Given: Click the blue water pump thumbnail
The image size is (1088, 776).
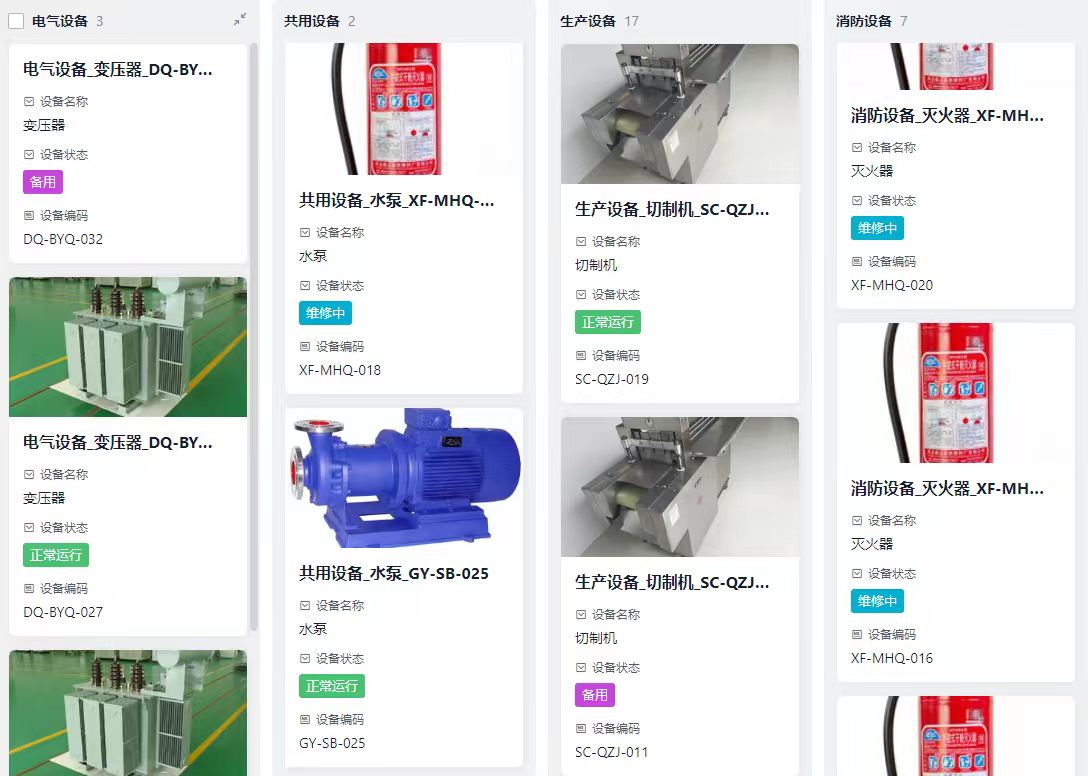Looking at the screenshot, I should tap(404, 478).
